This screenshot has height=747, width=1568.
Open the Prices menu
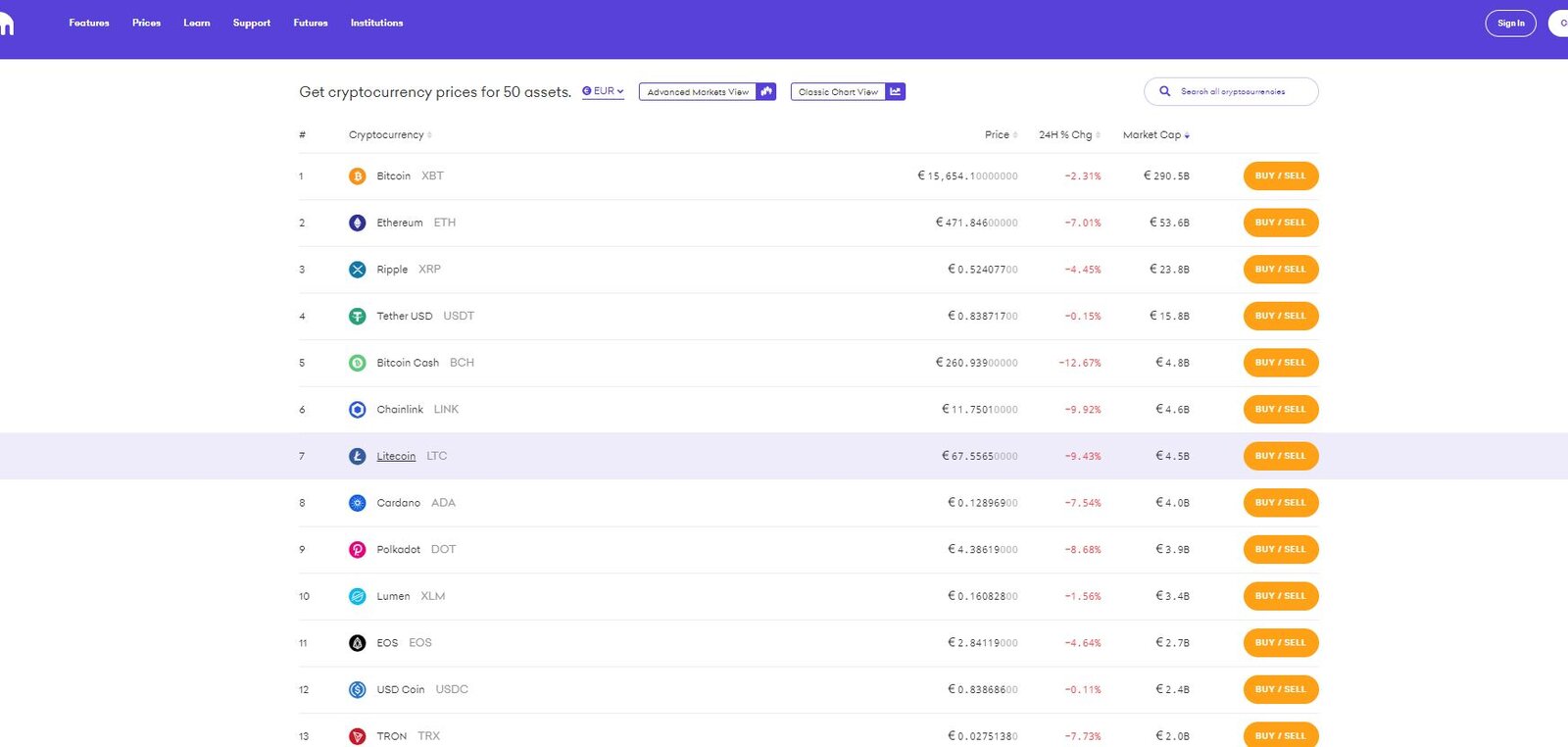tap(146, 23)
